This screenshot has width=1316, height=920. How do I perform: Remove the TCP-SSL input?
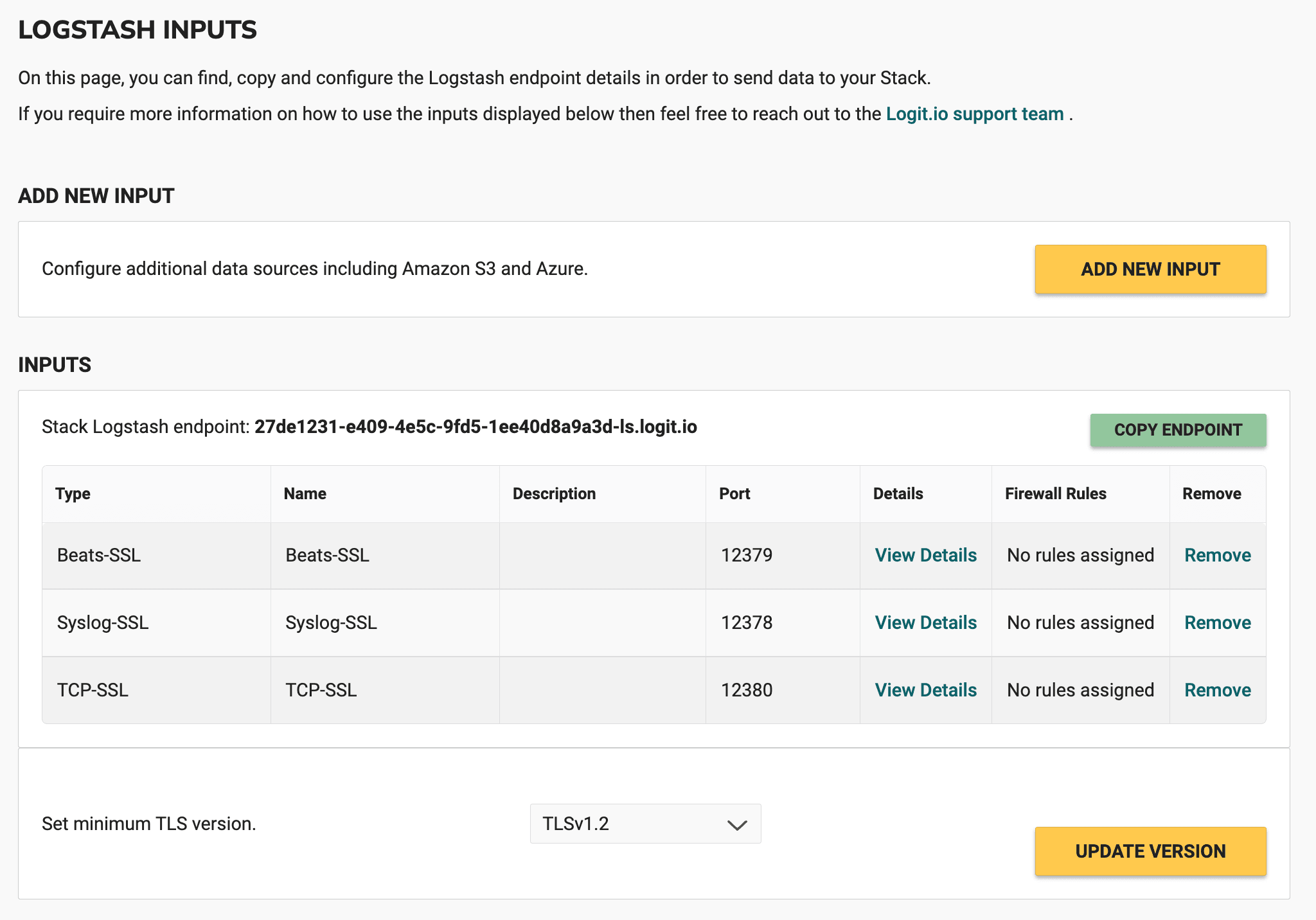1217,690
